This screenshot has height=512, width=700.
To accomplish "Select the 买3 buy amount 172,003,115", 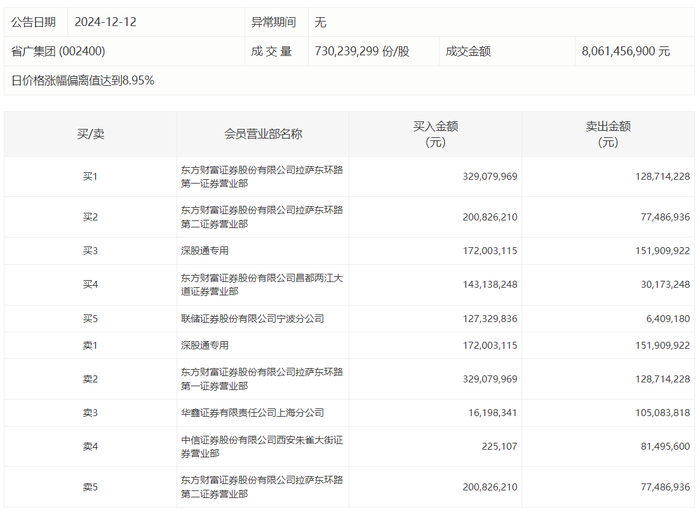I will coord(490,251).
